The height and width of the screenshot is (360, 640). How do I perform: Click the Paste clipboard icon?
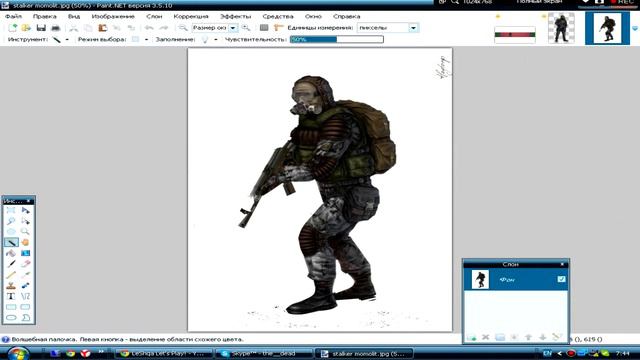(102, 28)
